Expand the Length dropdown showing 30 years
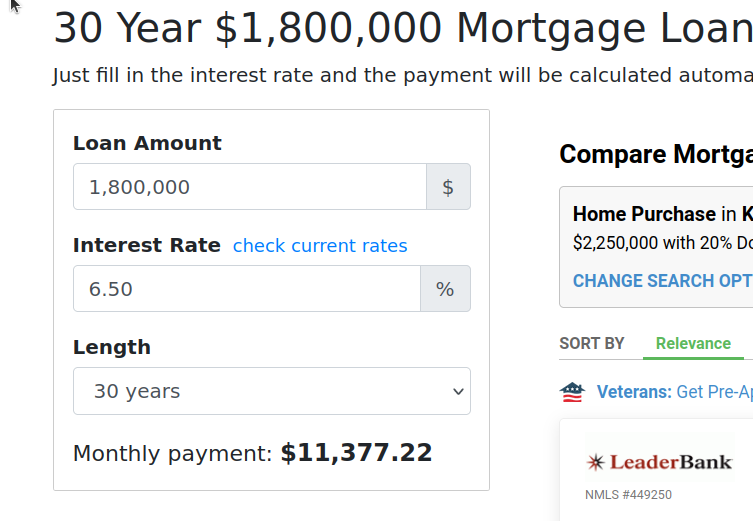This screenshot has height=521, width=753. (271, 391)
